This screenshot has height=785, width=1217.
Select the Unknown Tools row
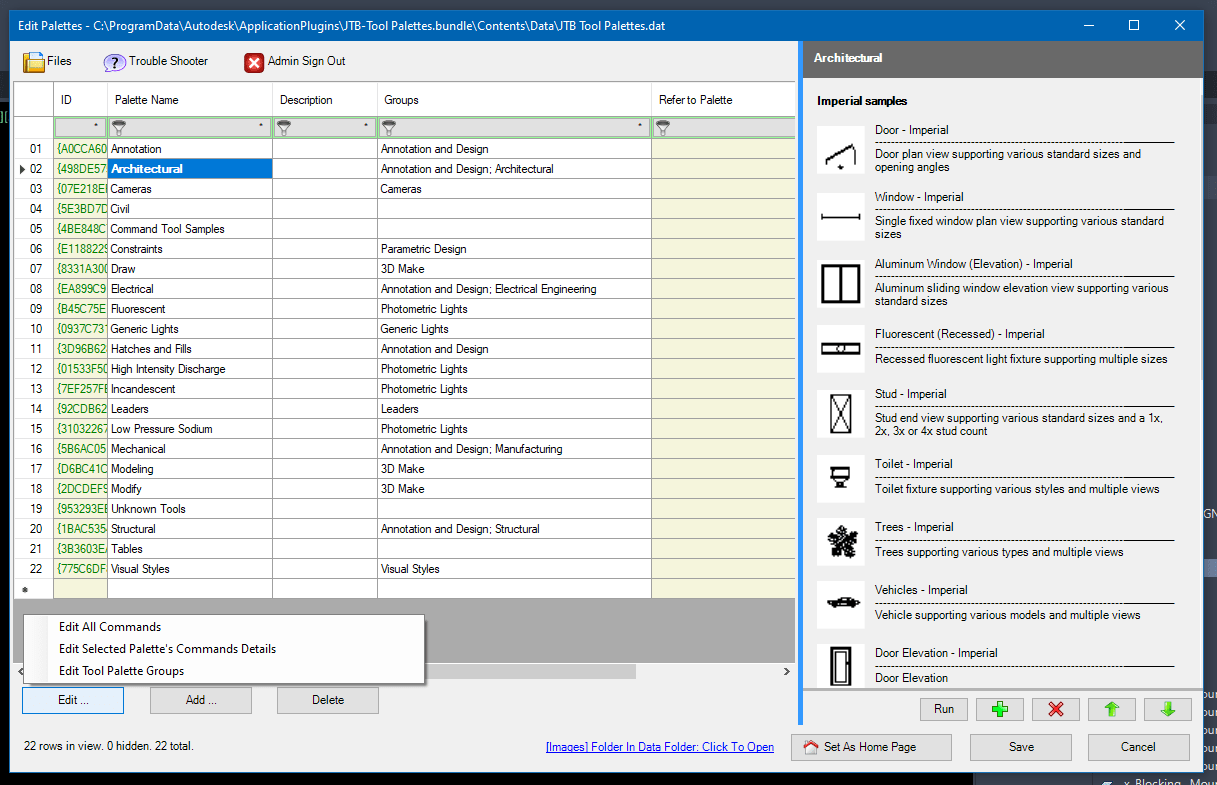(190, 509)
